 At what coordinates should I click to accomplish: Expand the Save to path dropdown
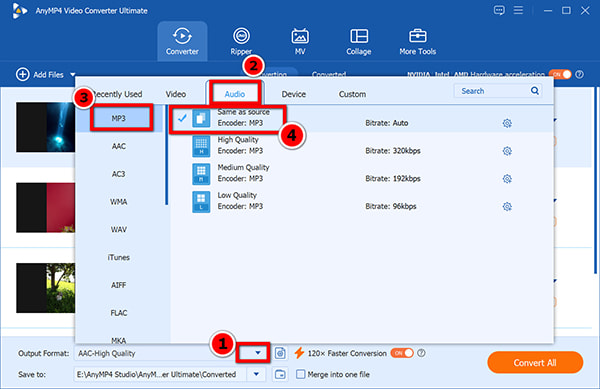tap(256, 374)
